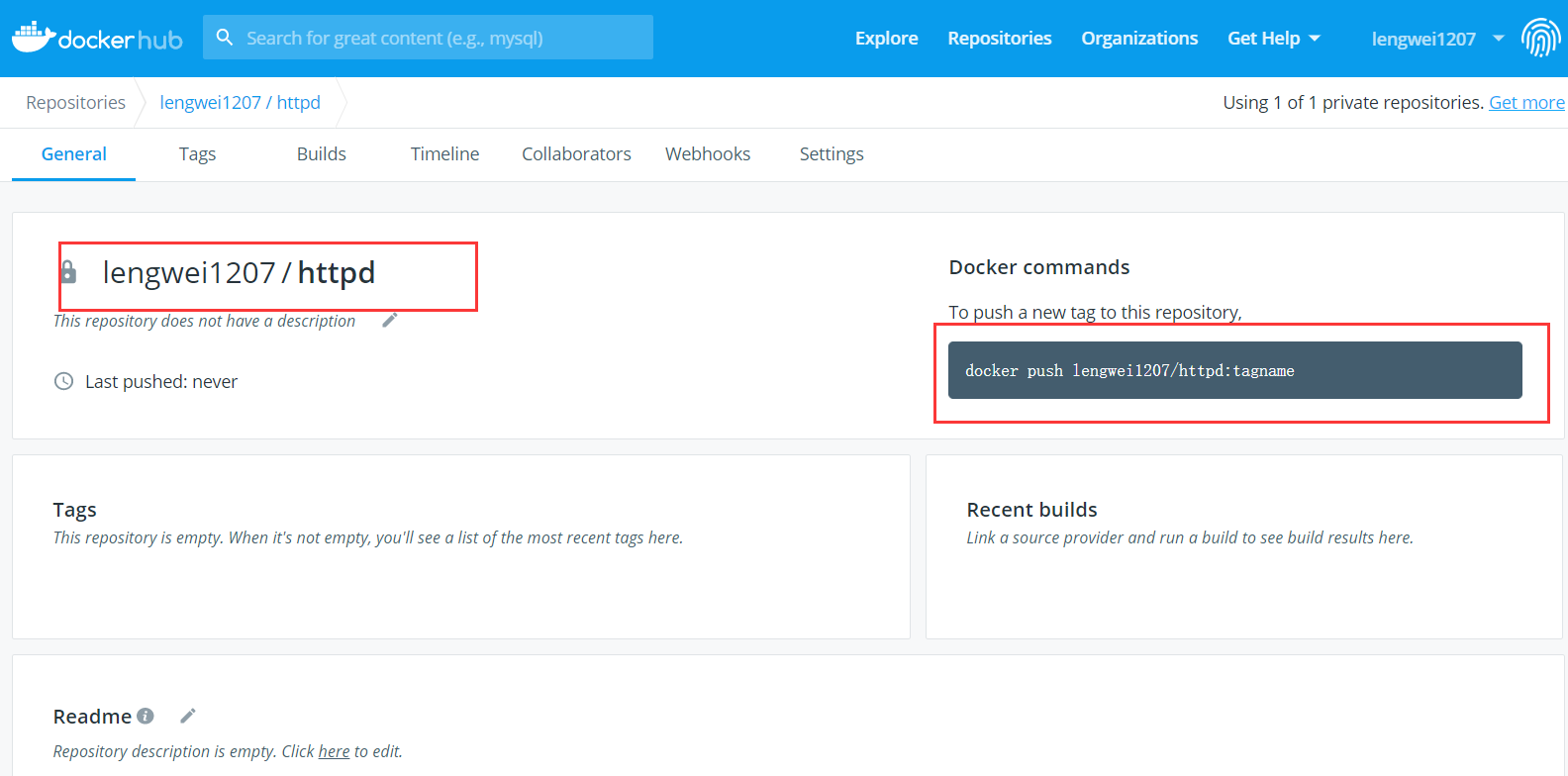Image resolution: width=1568 pixels, height=776 pixels.
Task: Click the Tags section heading
Action: 75,510
